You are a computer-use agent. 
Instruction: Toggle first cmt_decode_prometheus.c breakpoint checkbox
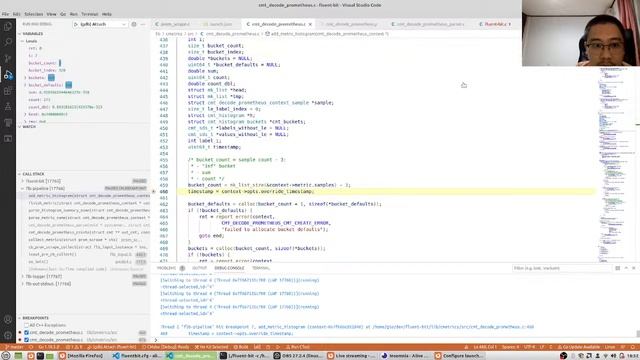click(27, 333)
